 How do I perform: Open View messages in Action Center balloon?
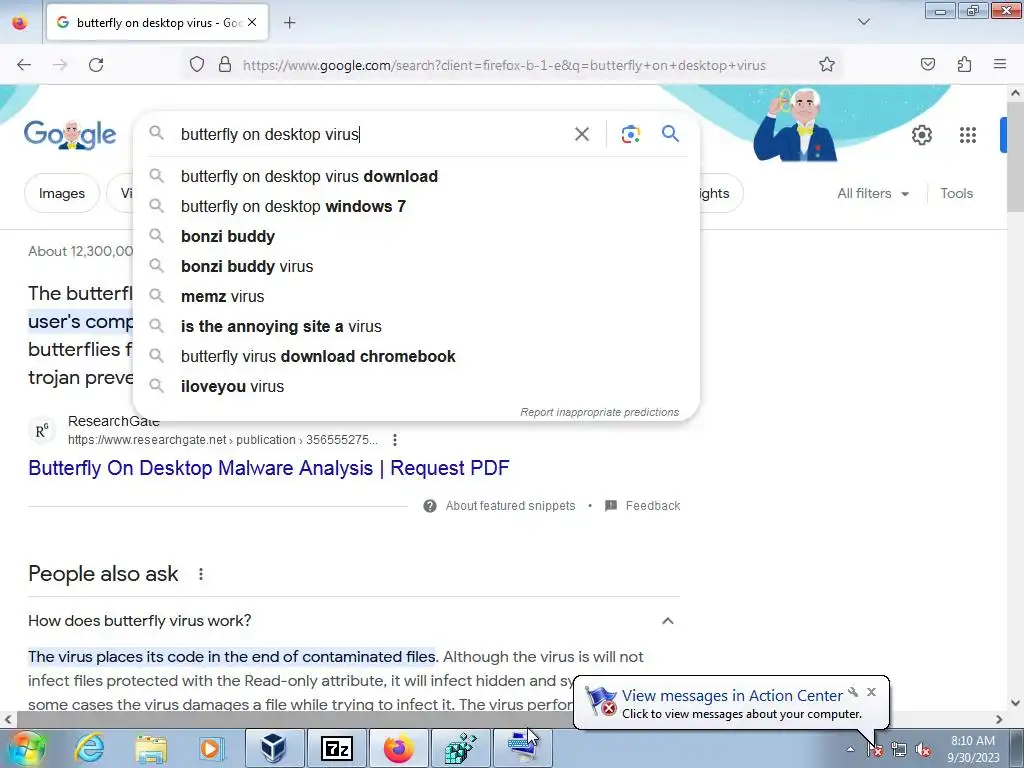(732, 696)
